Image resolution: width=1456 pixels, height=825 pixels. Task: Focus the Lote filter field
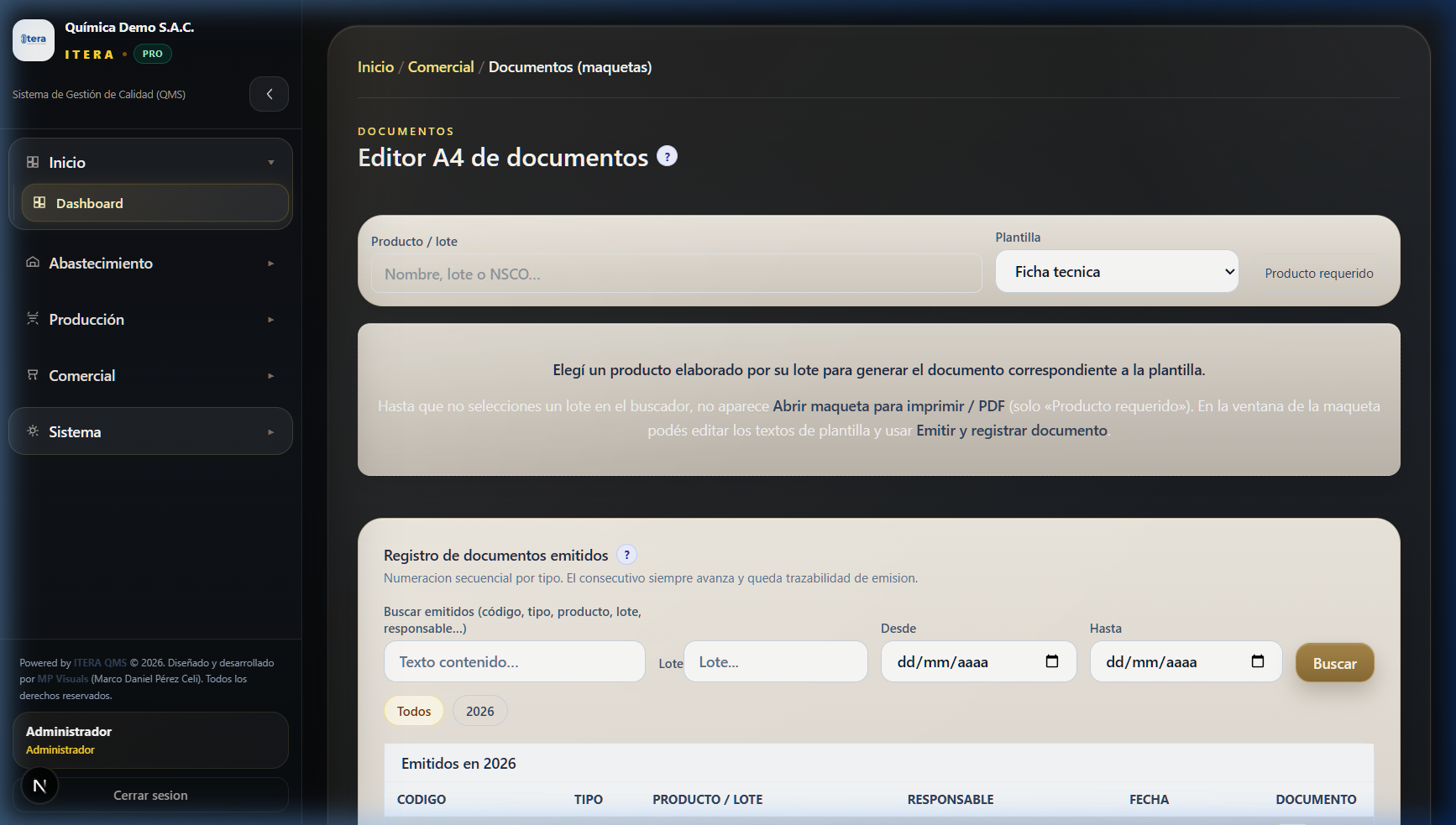point(775,661)
